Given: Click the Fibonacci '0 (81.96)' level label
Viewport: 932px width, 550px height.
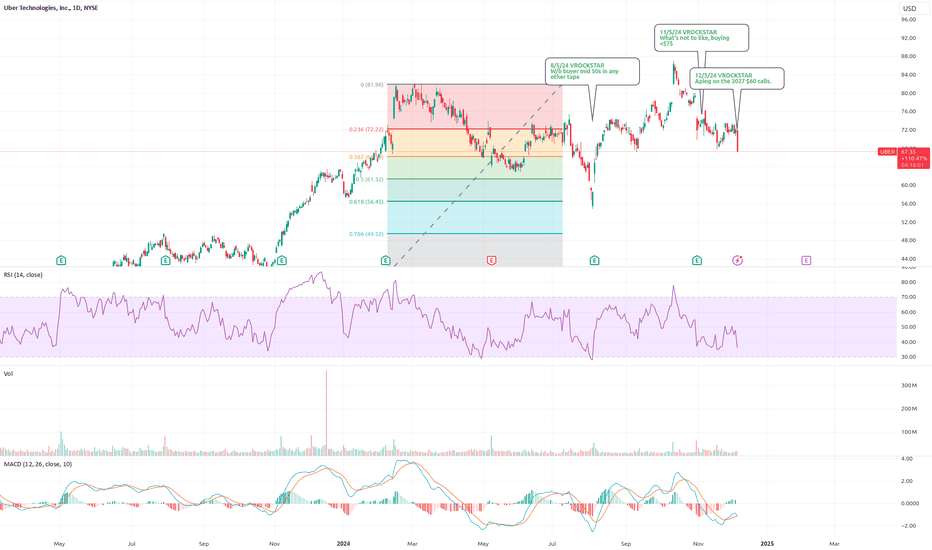Looking at the screenshot, I should pos(371,85).
